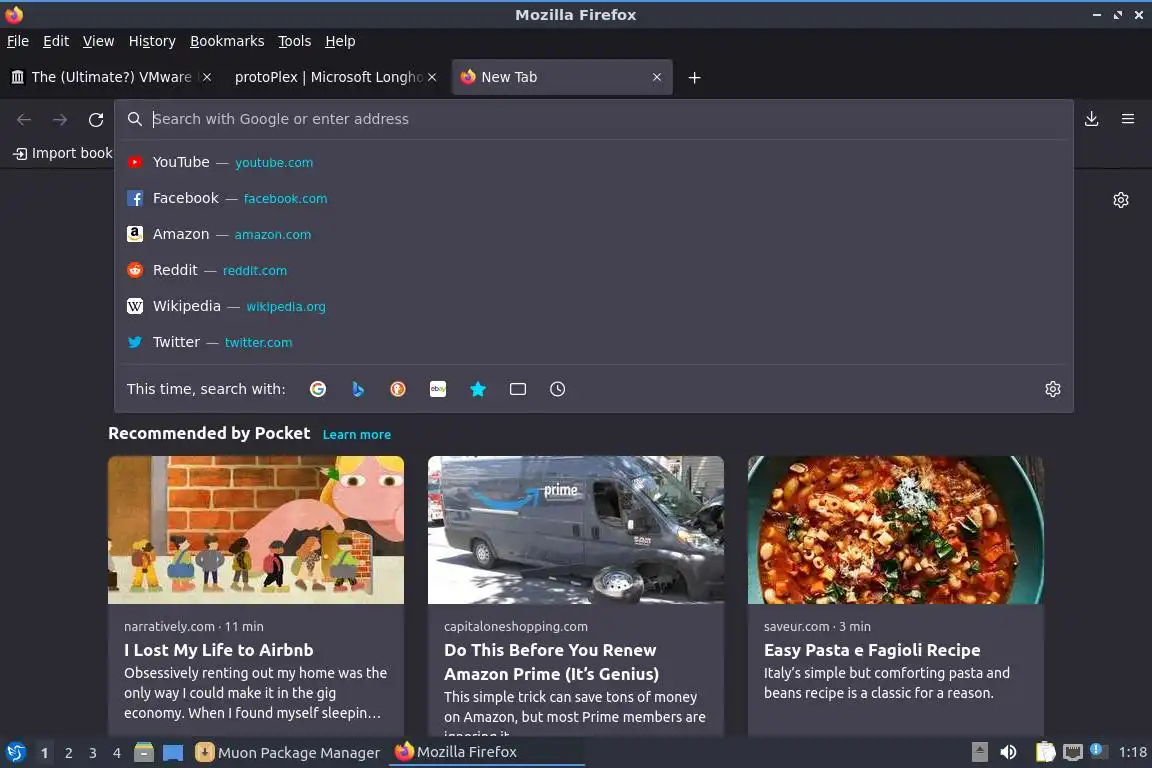Select Facebook suggestion in address dropdown
Image resolution: width=1152 pixels, height=768 pixels.
coord(594,198)
